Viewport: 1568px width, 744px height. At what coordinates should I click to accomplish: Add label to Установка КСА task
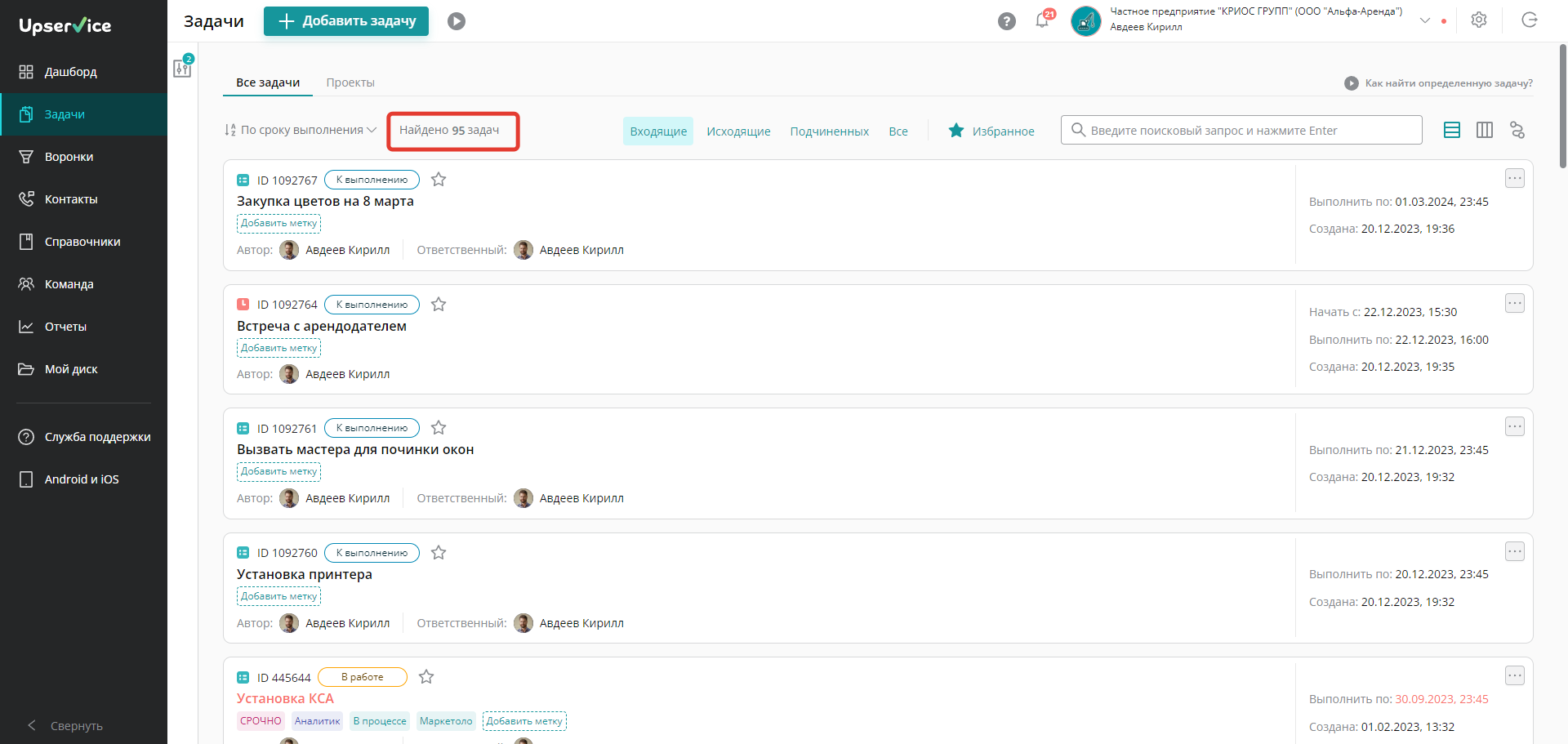coord(524,721)
